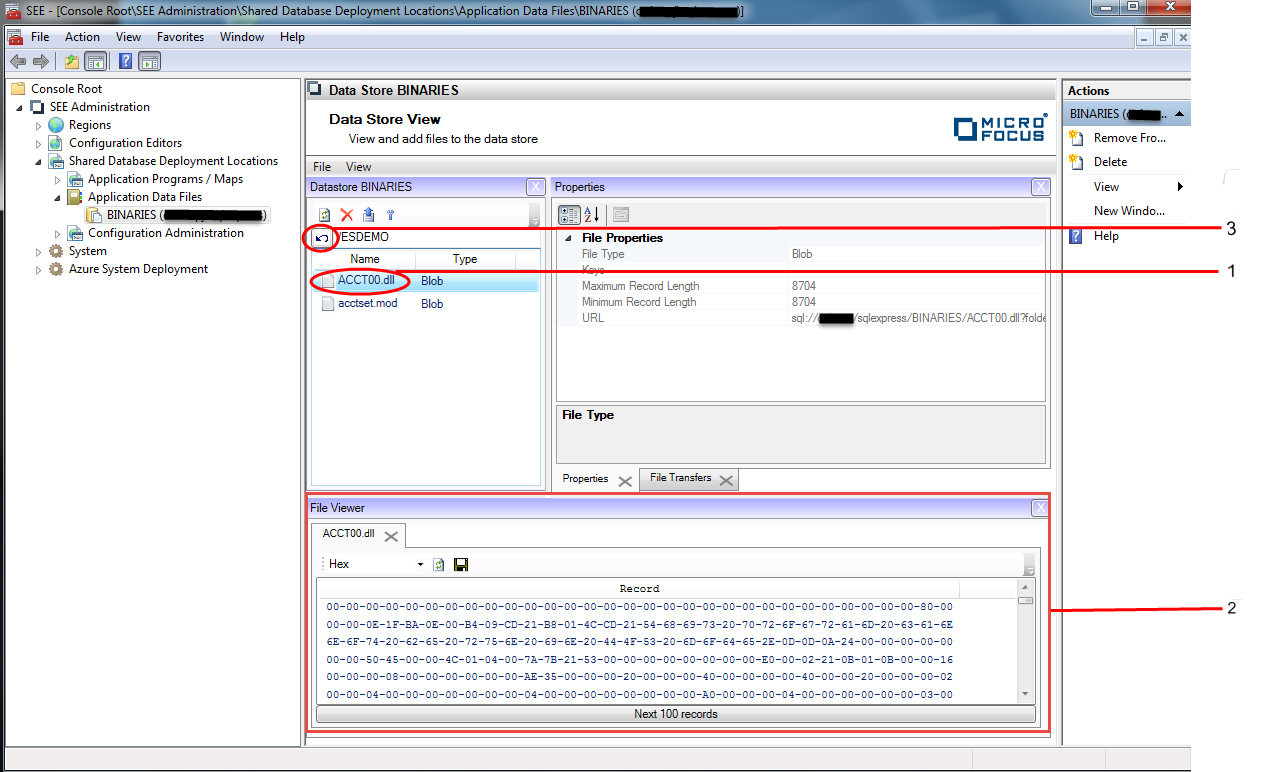
Task: Expand the Azure System Deployment node
Action: coord(40,270)
